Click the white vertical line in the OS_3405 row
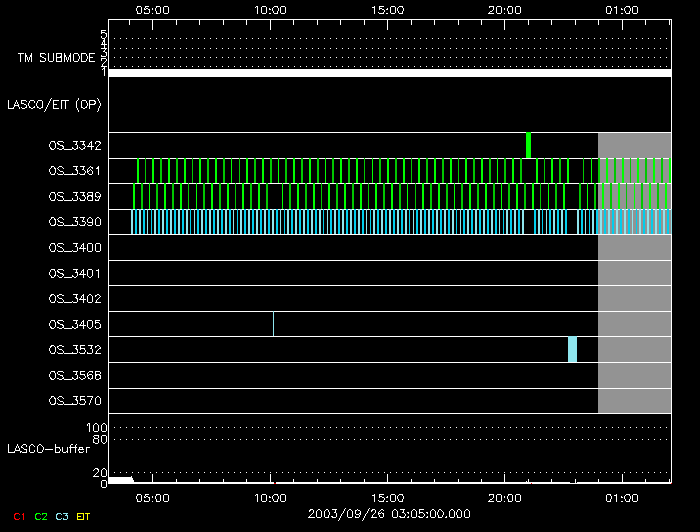Screen dimensions: 700x532 tap(273, 324)
